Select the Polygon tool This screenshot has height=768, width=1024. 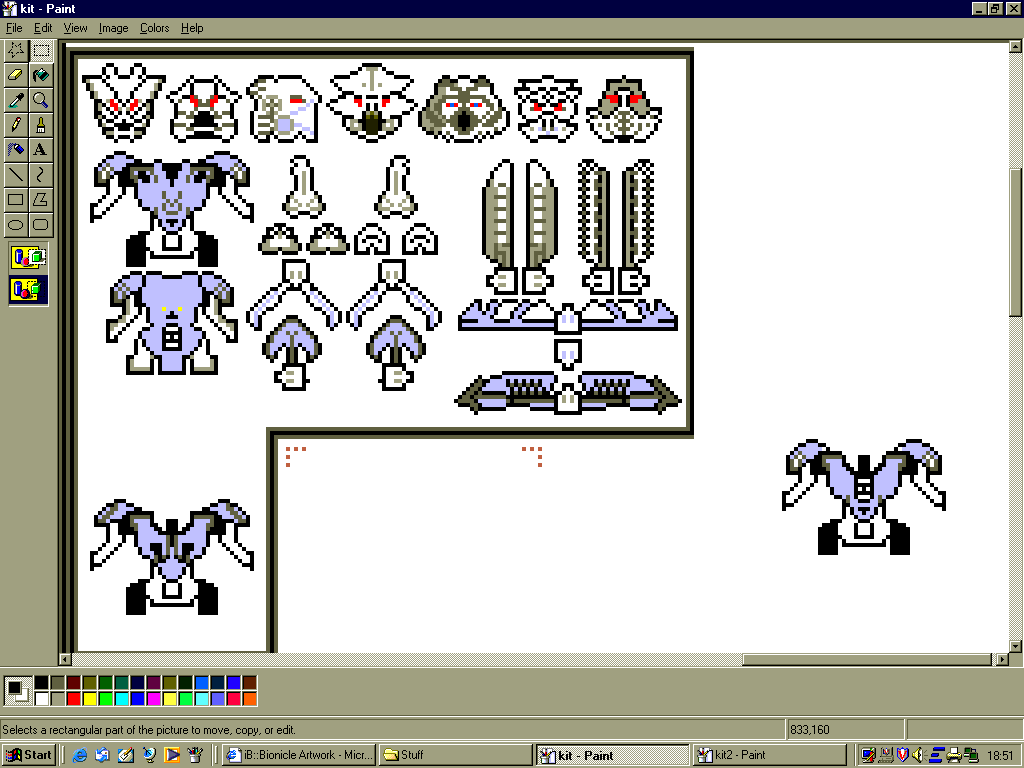[40, 200]
